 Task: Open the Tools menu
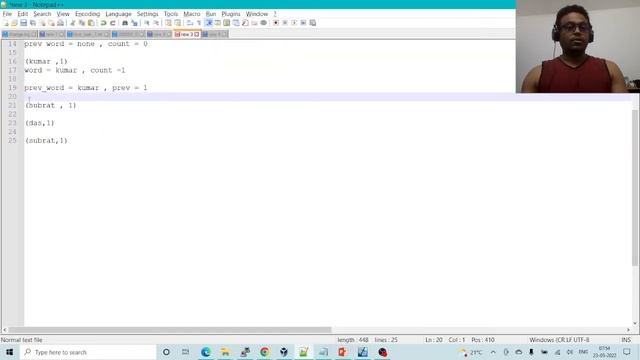pyautogui.click(x=171, y=14)
